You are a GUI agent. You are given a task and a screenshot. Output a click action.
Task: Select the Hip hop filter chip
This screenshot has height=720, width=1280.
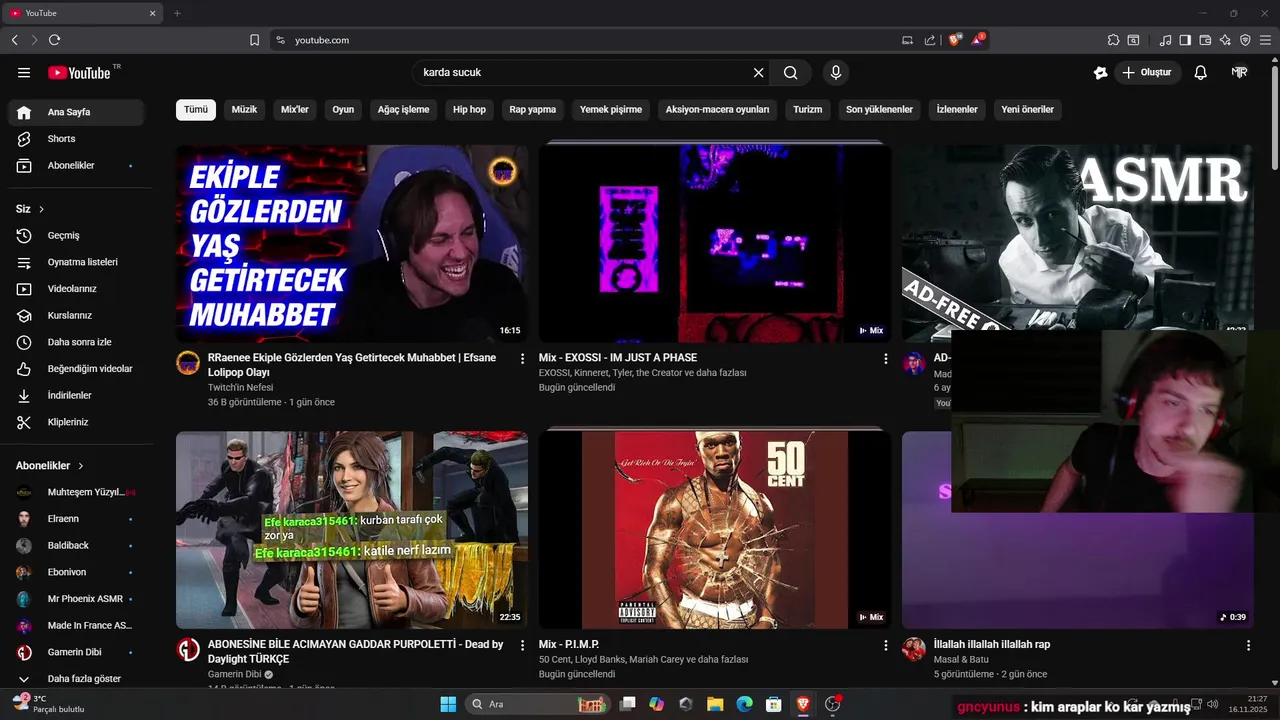(x=469, y=109)
